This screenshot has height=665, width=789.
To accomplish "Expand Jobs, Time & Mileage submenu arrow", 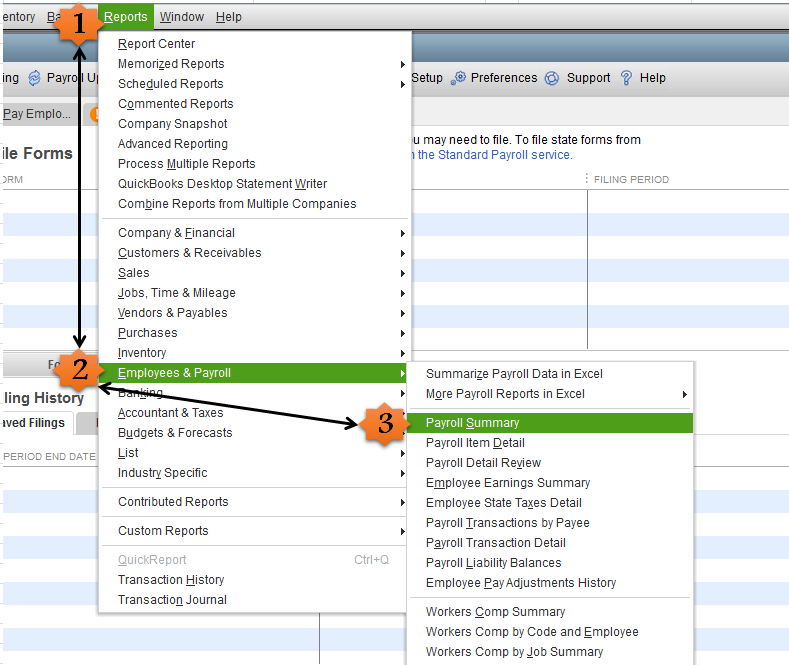I will click(x=403, y=293).
